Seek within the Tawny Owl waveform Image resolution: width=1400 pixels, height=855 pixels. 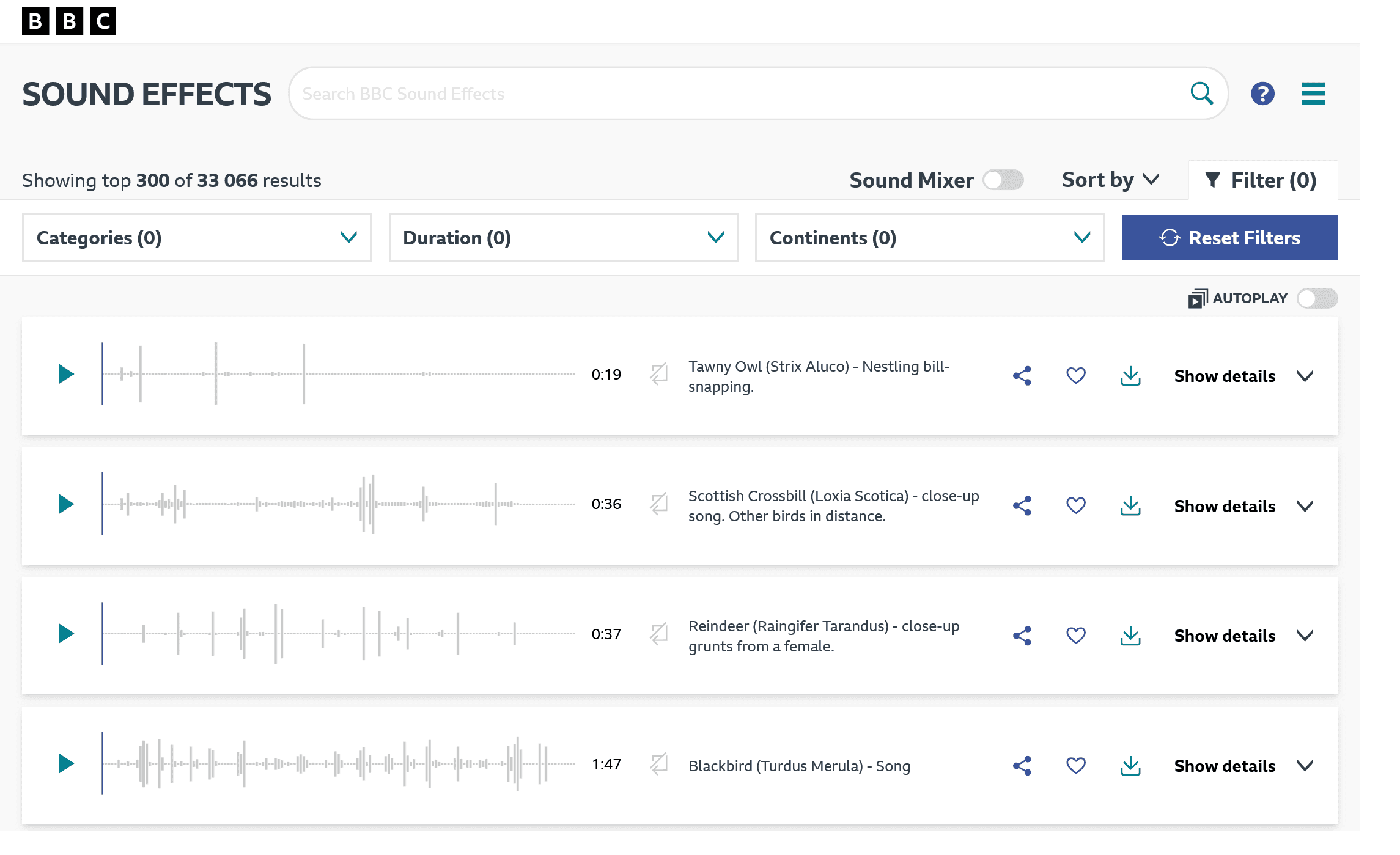pyautogui.click(x=338, y=374)
